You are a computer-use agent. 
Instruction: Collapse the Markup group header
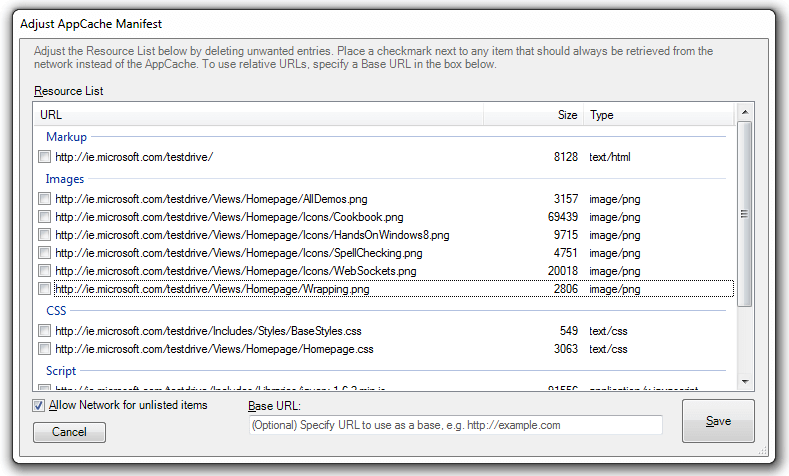[66, 137]
